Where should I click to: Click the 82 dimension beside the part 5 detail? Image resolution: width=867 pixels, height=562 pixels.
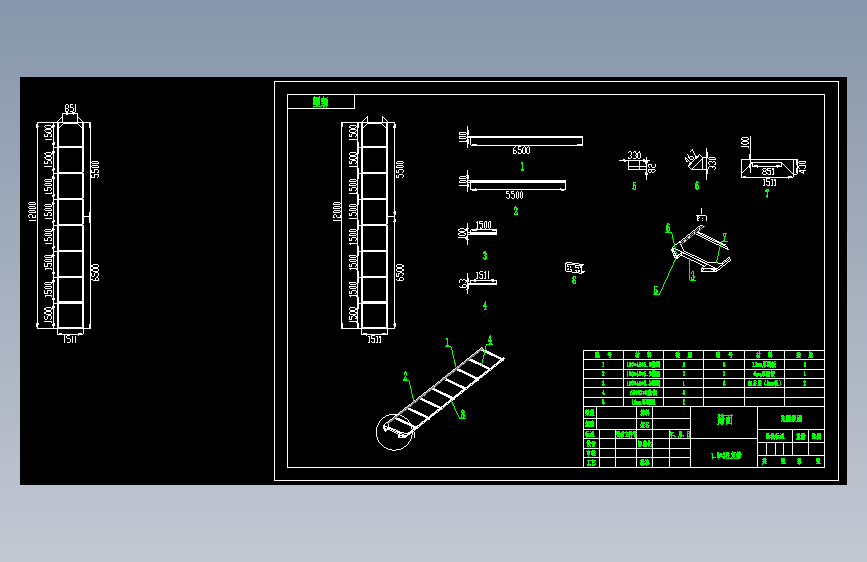pyautogui.click(x=651, y=168)
